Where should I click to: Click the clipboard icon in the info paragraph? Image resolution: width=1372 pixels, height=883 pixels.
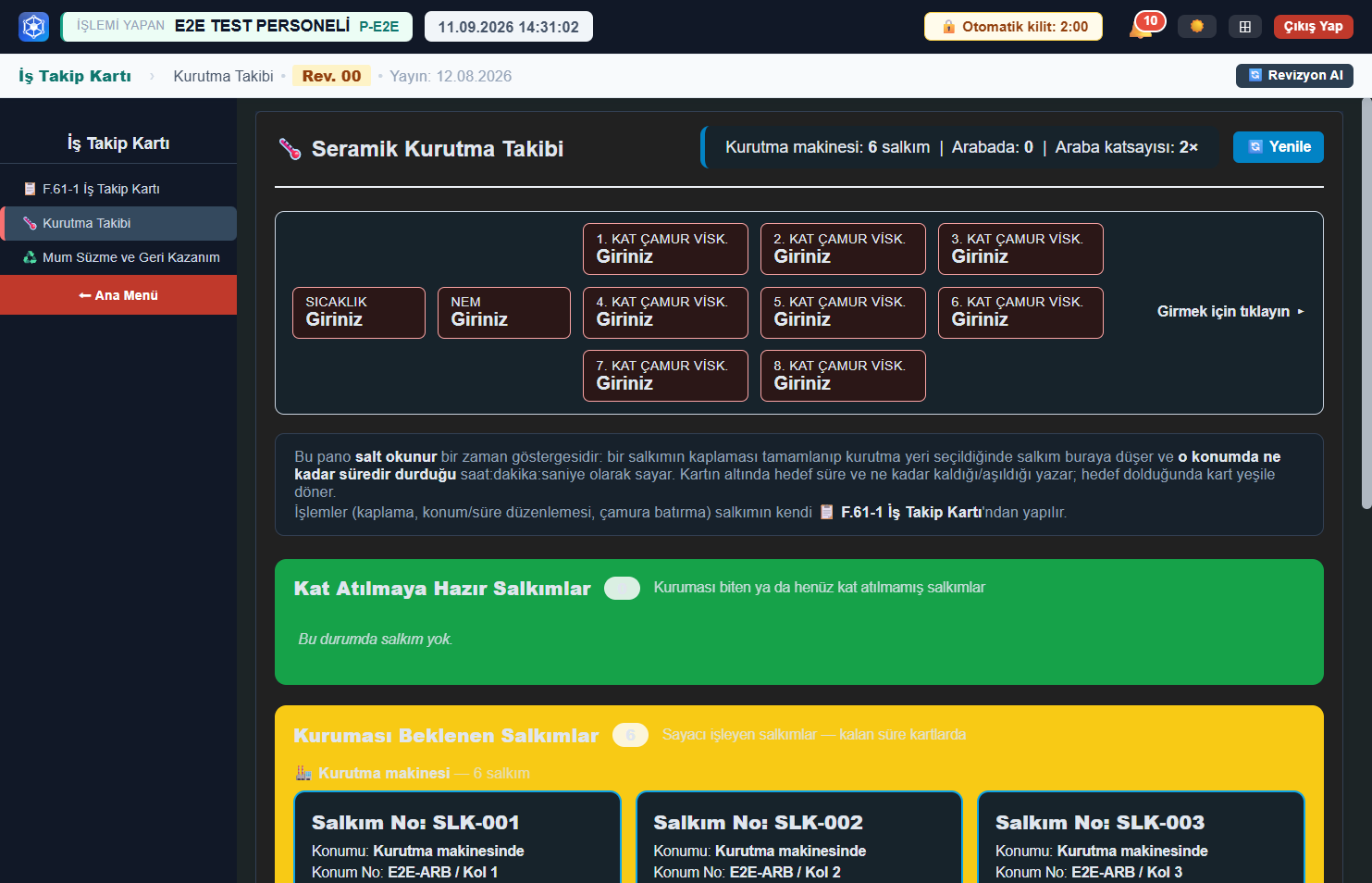click(x=827, y=512)
